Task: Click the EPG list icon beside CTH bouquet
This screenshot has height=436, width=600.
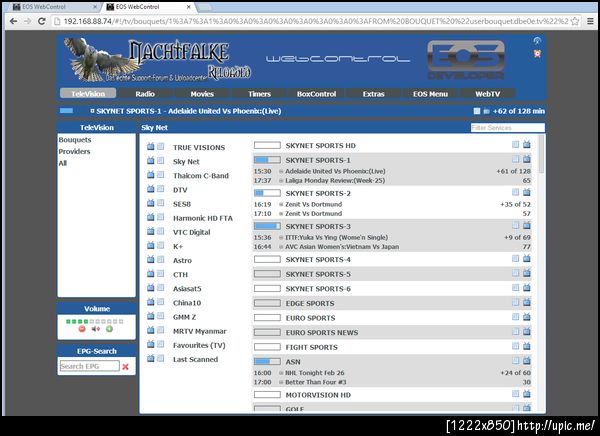Action: (x=161, y=274)
